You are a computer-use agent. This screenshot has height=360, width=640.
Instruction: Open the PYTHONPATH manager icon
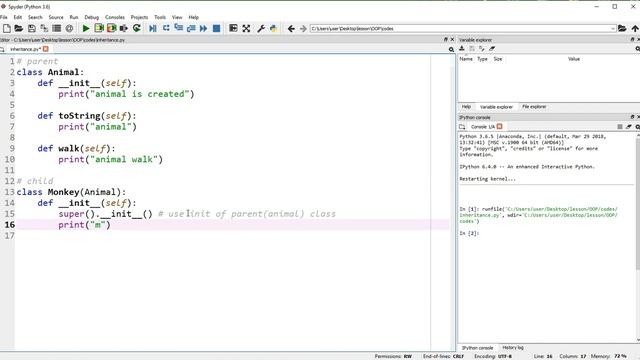pyautogui.click(x=273, y=28)
